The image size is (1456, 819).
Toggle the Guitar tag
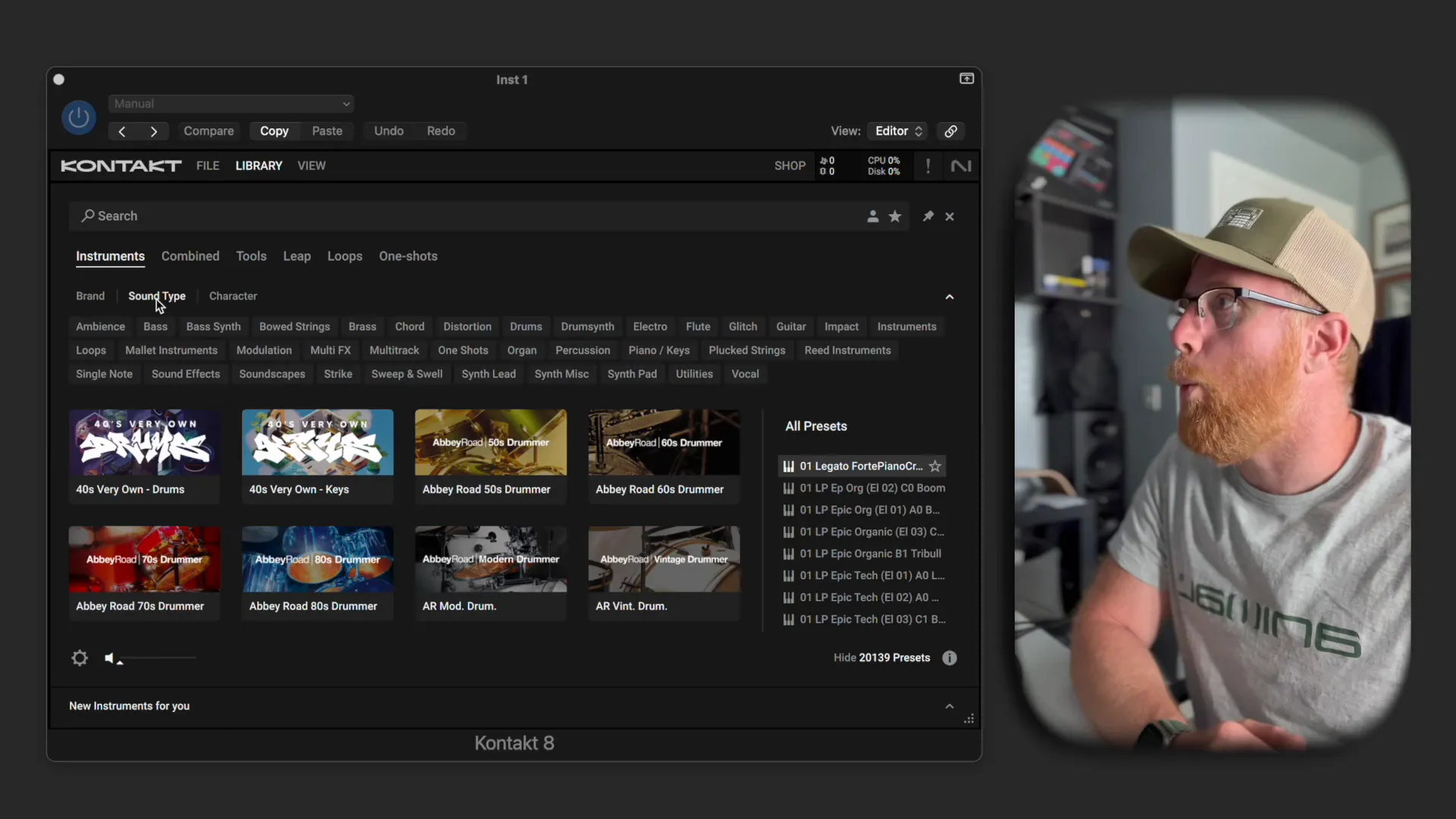click(x=791, y=327)
